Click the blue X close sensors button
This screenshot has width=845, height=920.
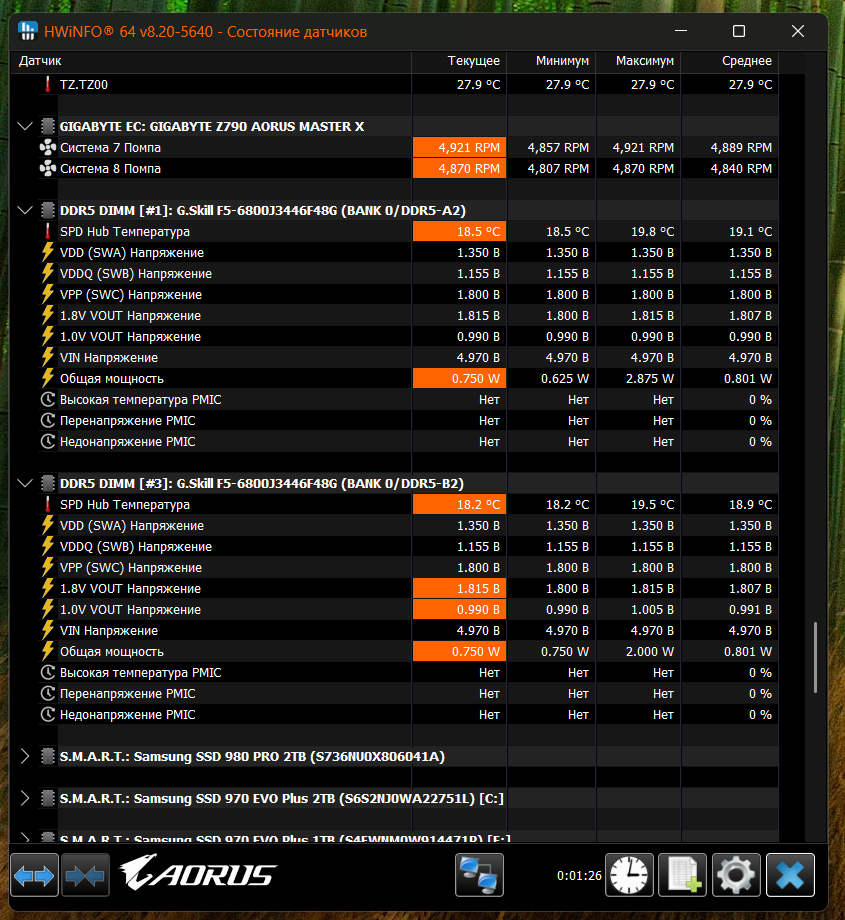(x=790, y=875)
